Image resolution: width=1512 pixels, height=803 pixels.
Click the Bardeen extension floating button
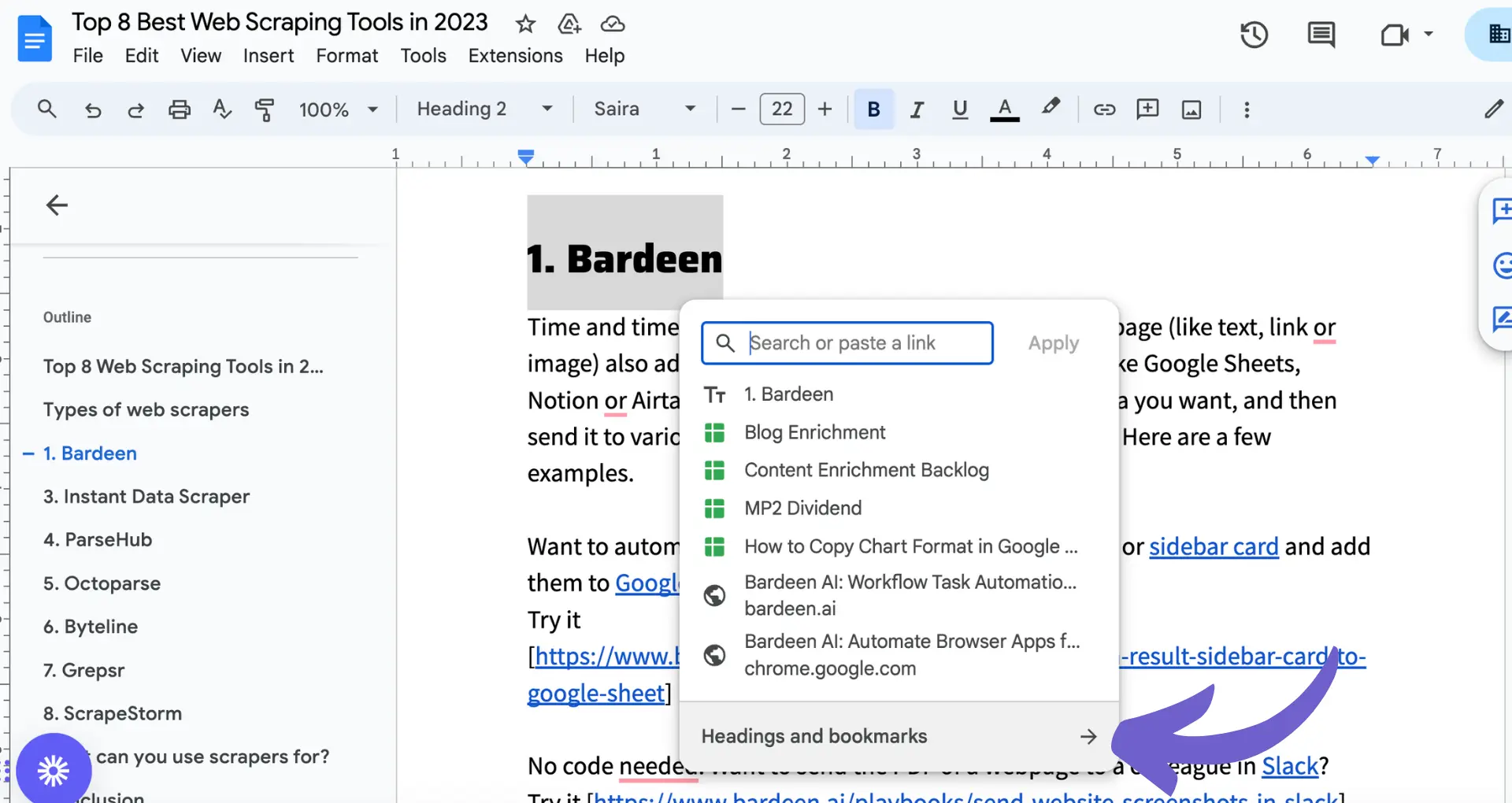coord(54,770)
